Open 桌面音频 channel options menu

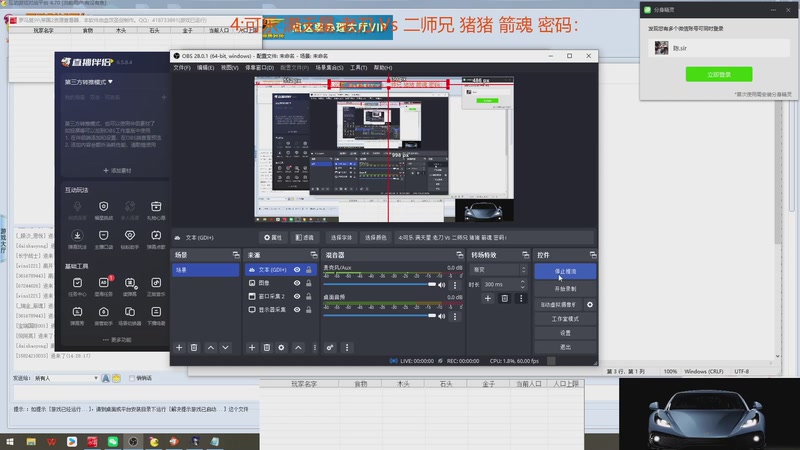[455, 316]
